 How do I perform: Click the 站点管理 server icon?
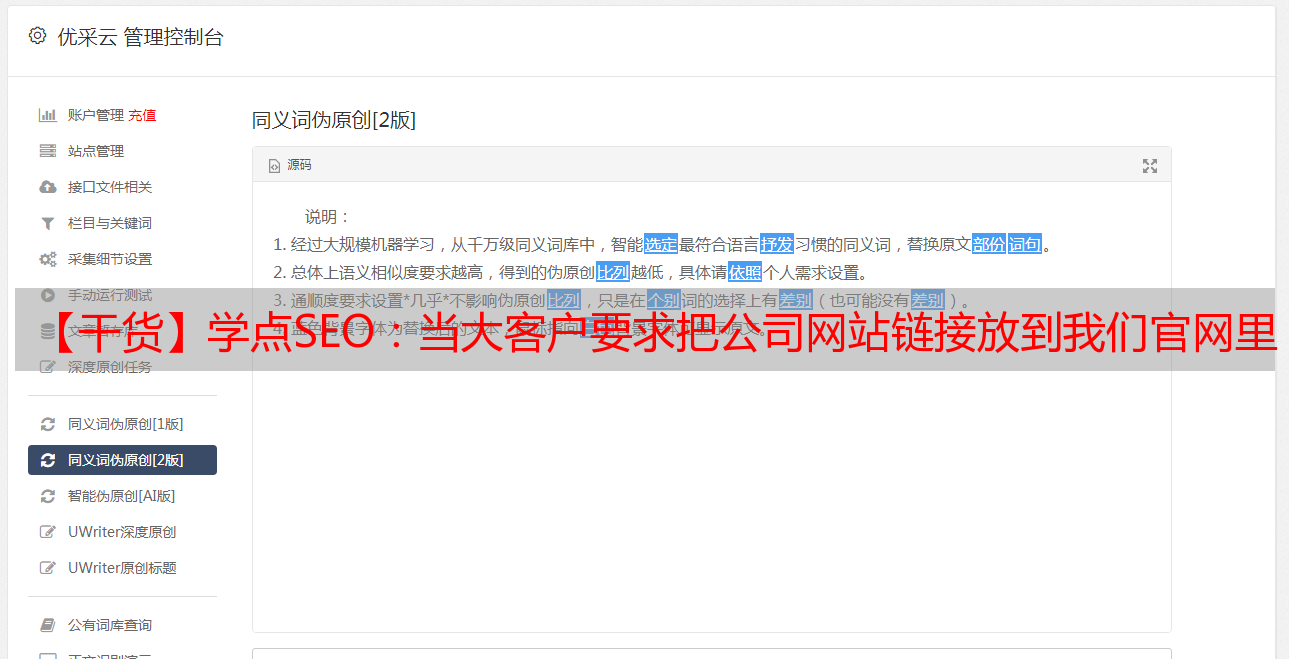click(x=47, y=151)
